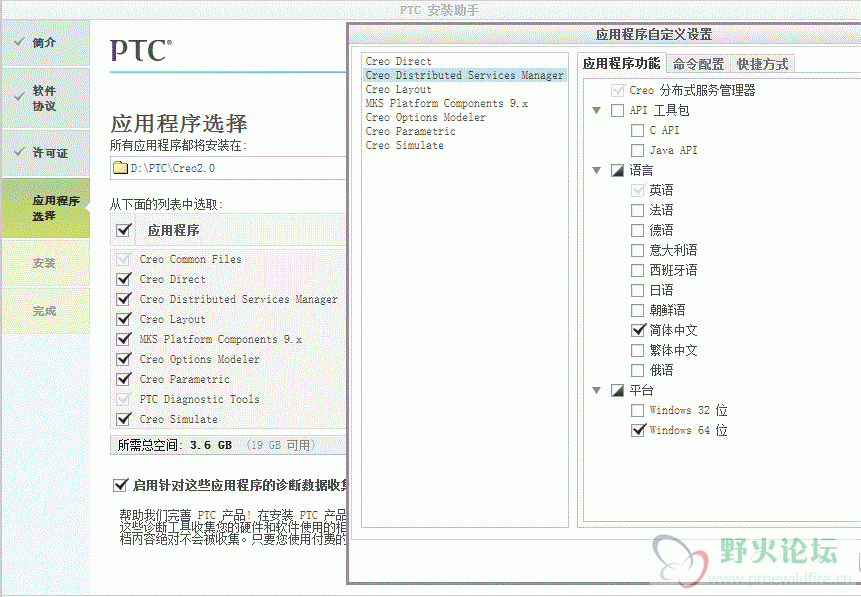Toggle the 平台 group checkbox

[x=617, y=390]
